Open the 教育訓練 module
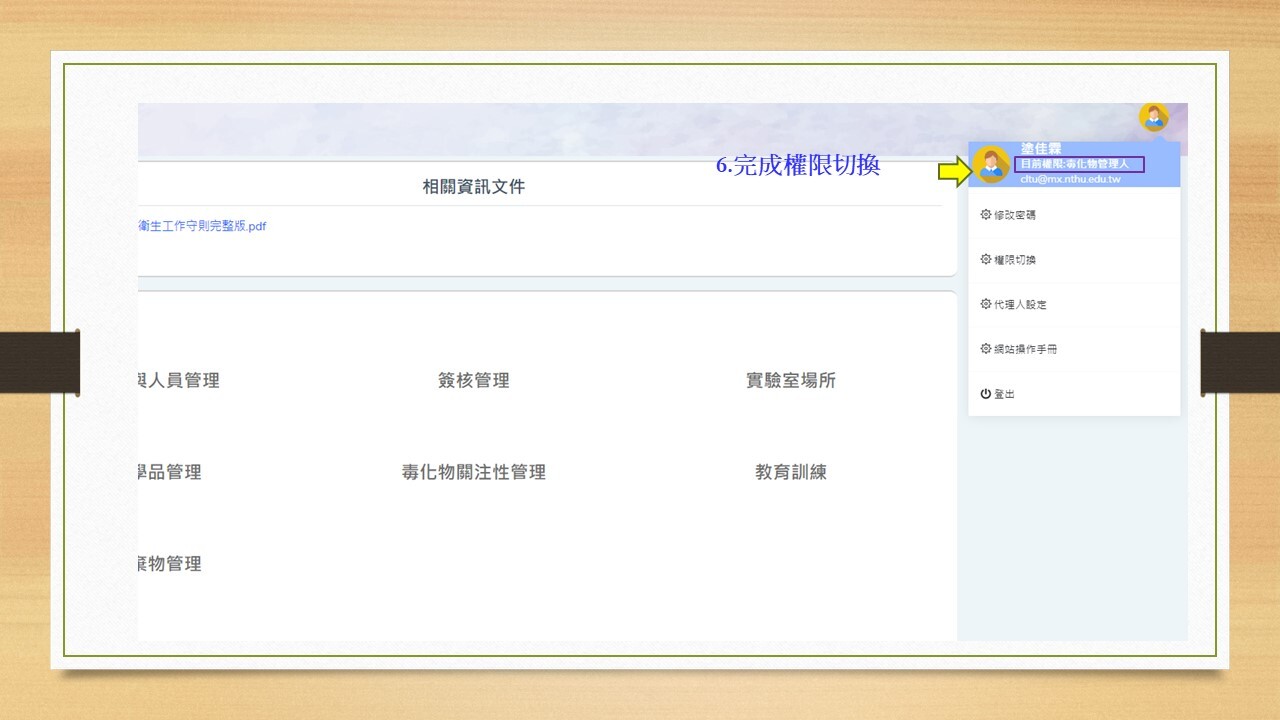 [790, 472]
